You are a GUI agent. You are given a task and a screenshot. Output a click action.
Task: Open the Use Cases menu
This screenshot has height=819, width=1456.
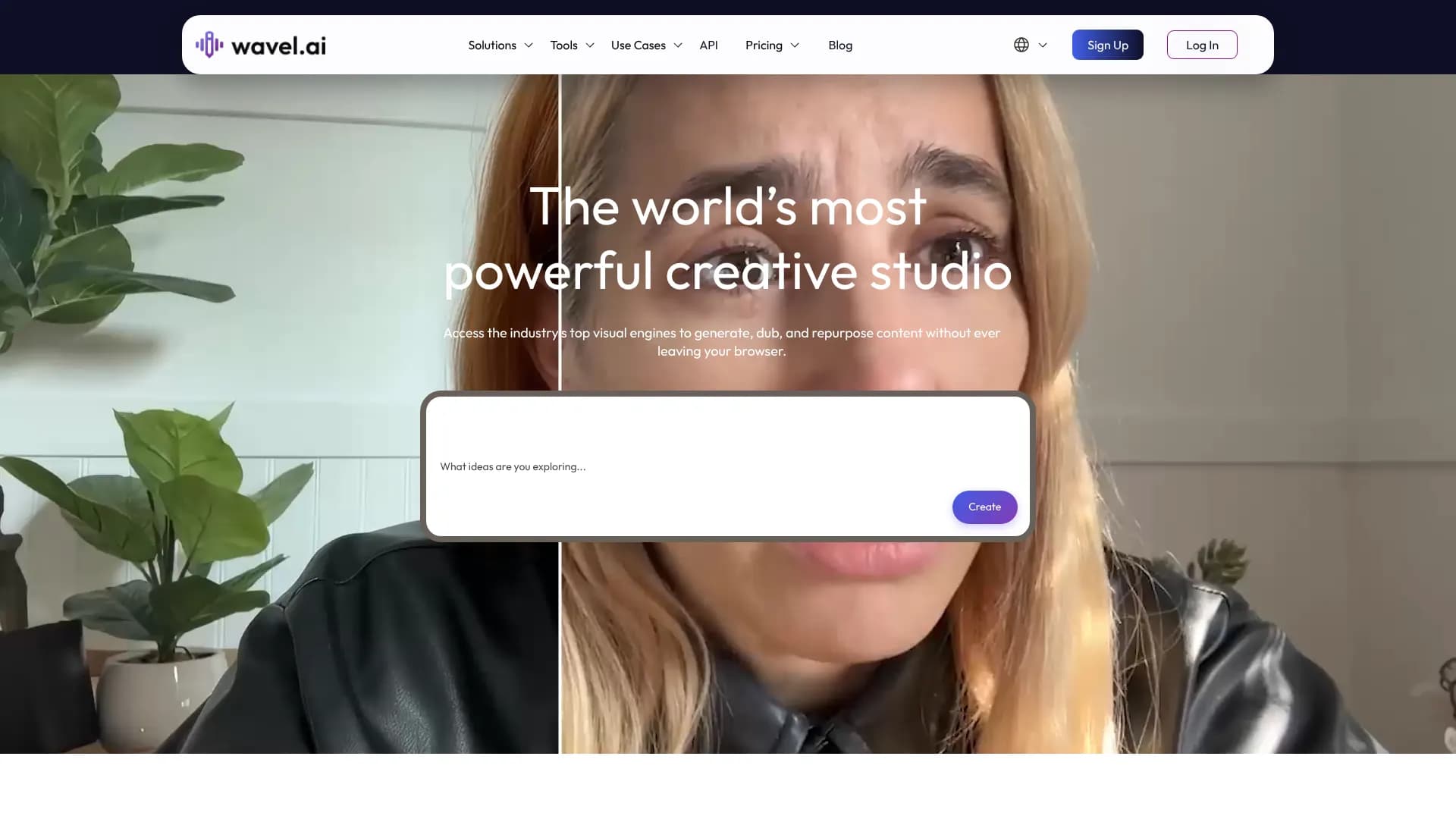tap(638, 45)
